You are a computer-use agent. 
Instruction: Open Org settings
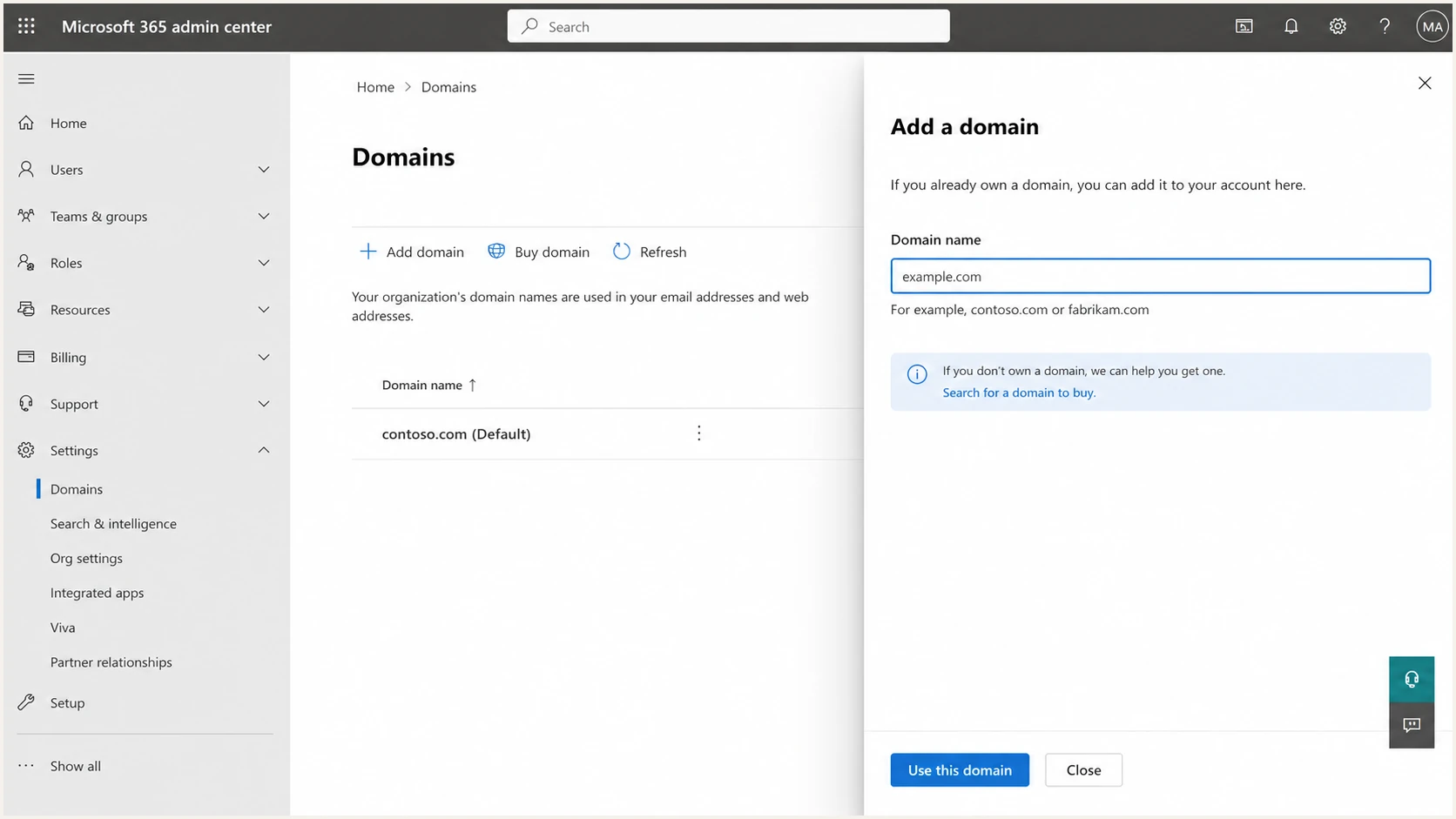86,558
